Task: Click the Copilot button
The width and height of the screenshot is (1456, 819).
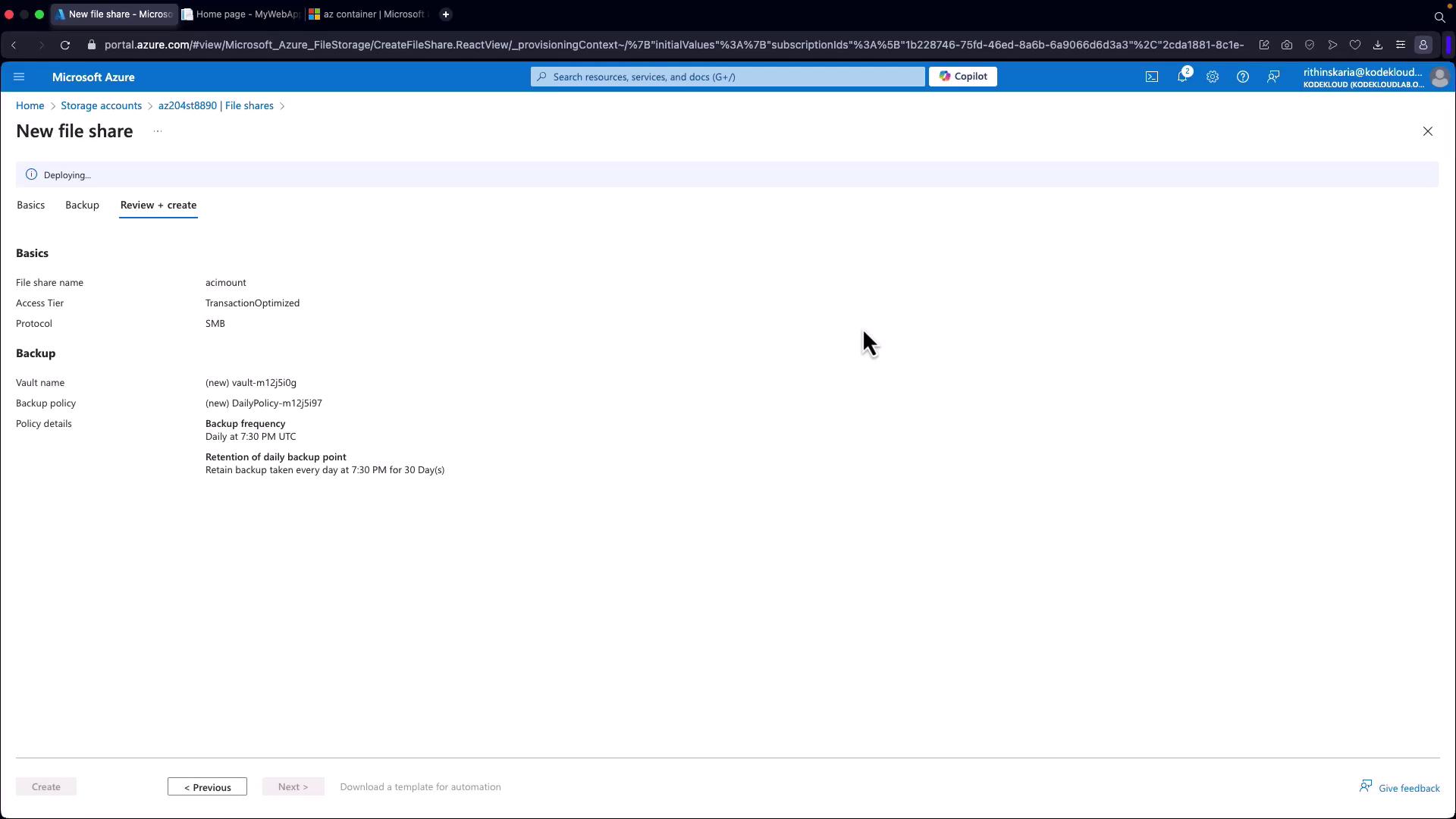Action: (962, 77)
